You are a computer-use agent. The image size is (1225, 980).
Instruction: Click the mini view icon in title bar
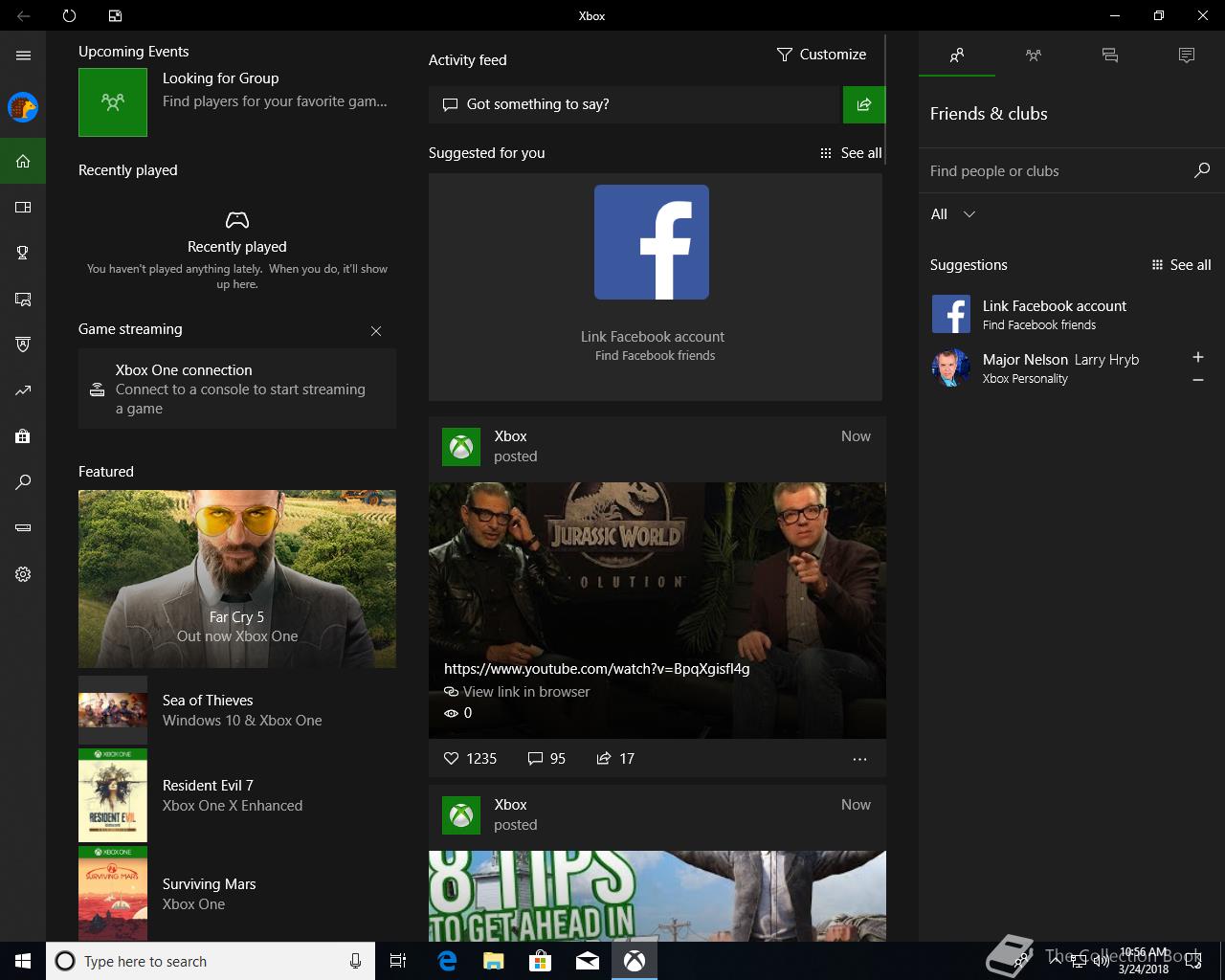point(115,15)
